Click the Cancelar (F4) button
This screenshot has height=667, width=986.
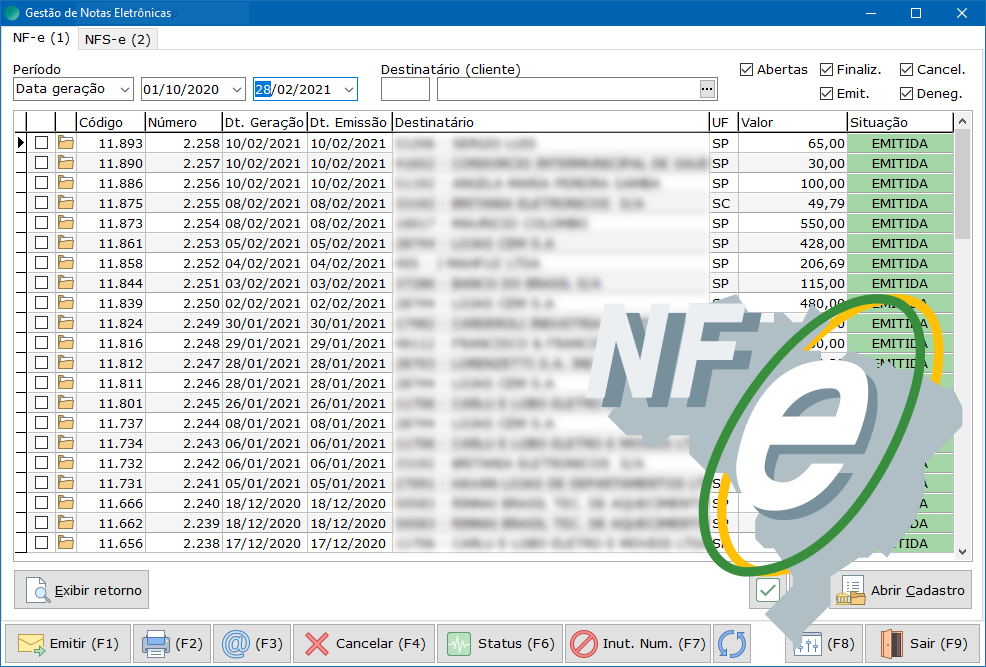click(x=364, y=644)
